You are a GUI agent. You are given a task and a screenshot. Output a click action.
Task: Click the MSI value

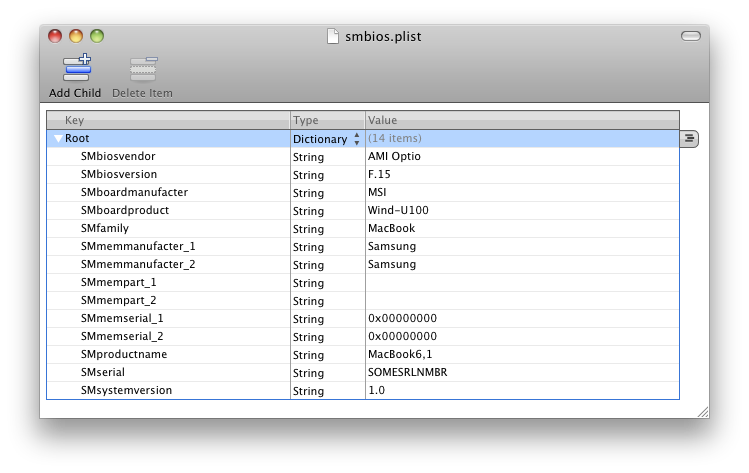pos(377,192)
